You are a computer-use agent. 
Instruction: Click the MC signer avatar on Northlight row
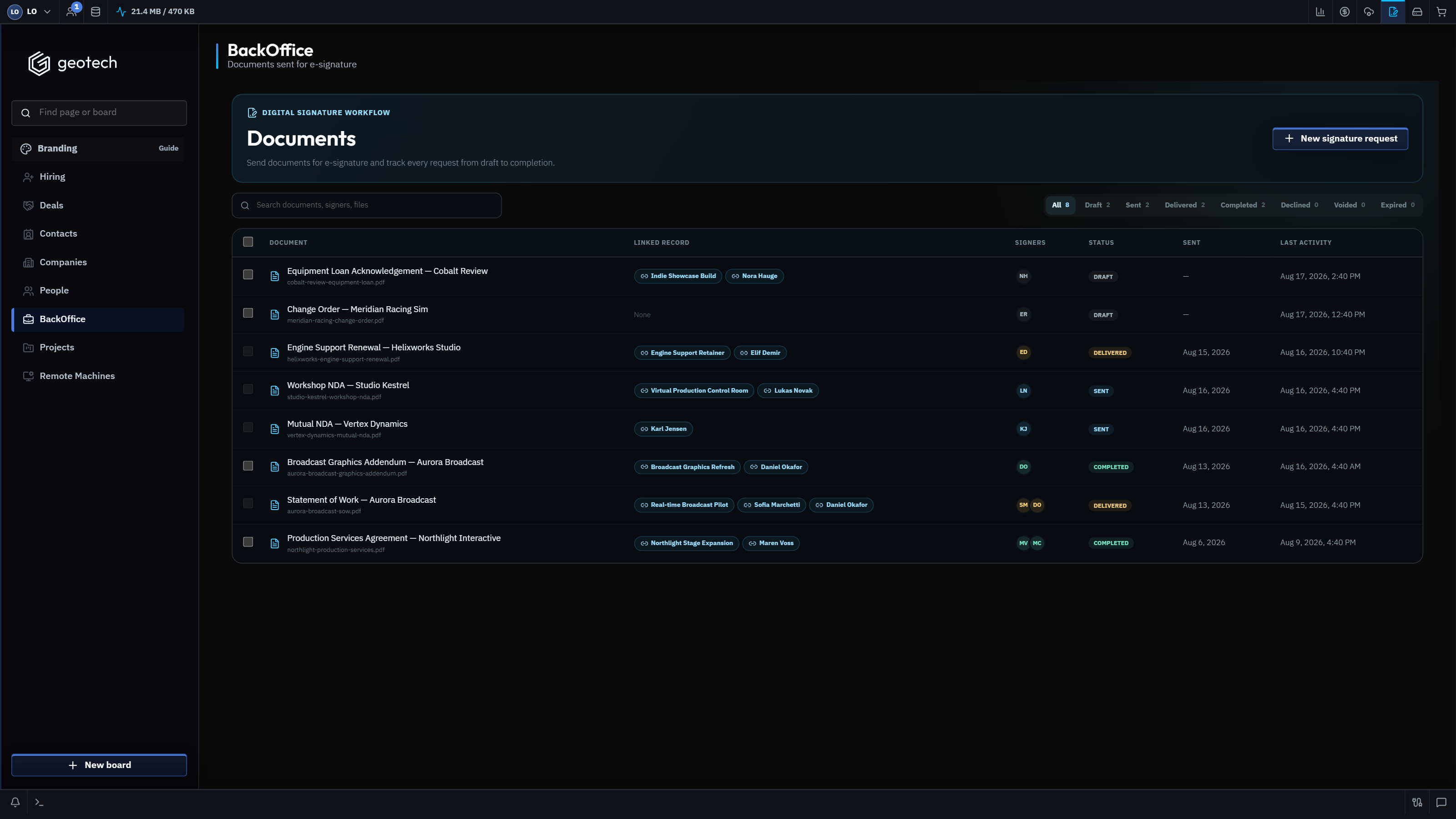point(1036,543)
